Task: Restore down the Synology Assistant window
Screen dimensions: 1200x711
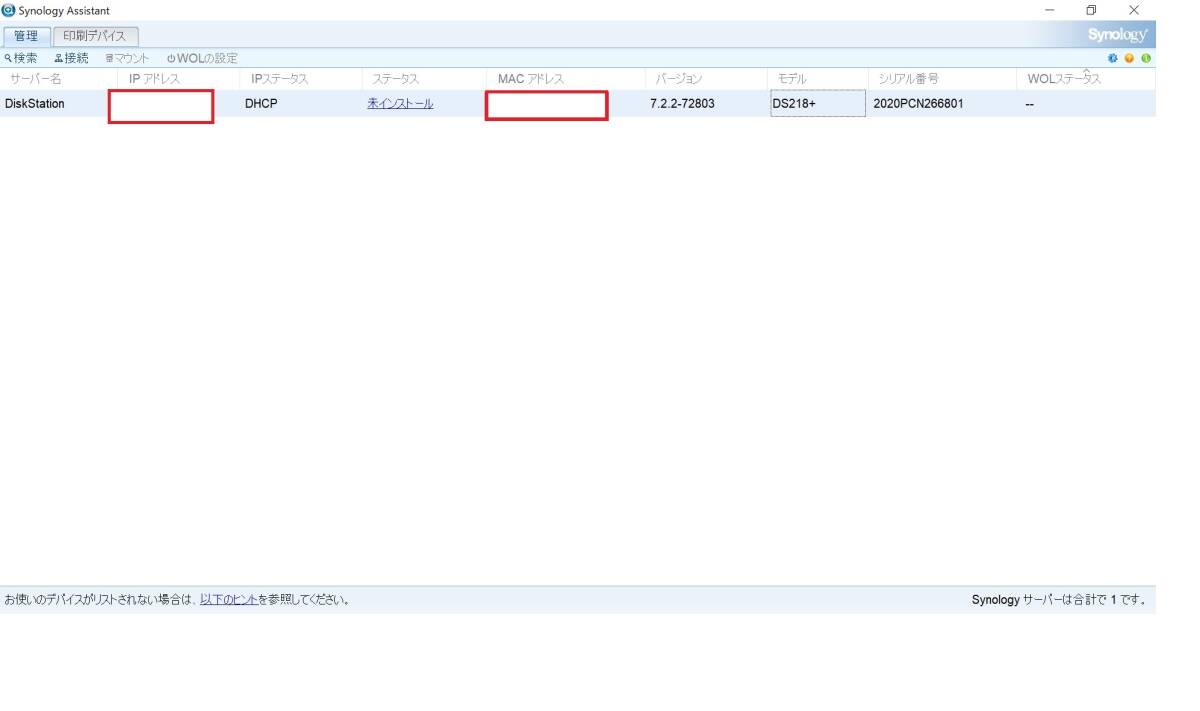Action: [x=1091, y=10]
